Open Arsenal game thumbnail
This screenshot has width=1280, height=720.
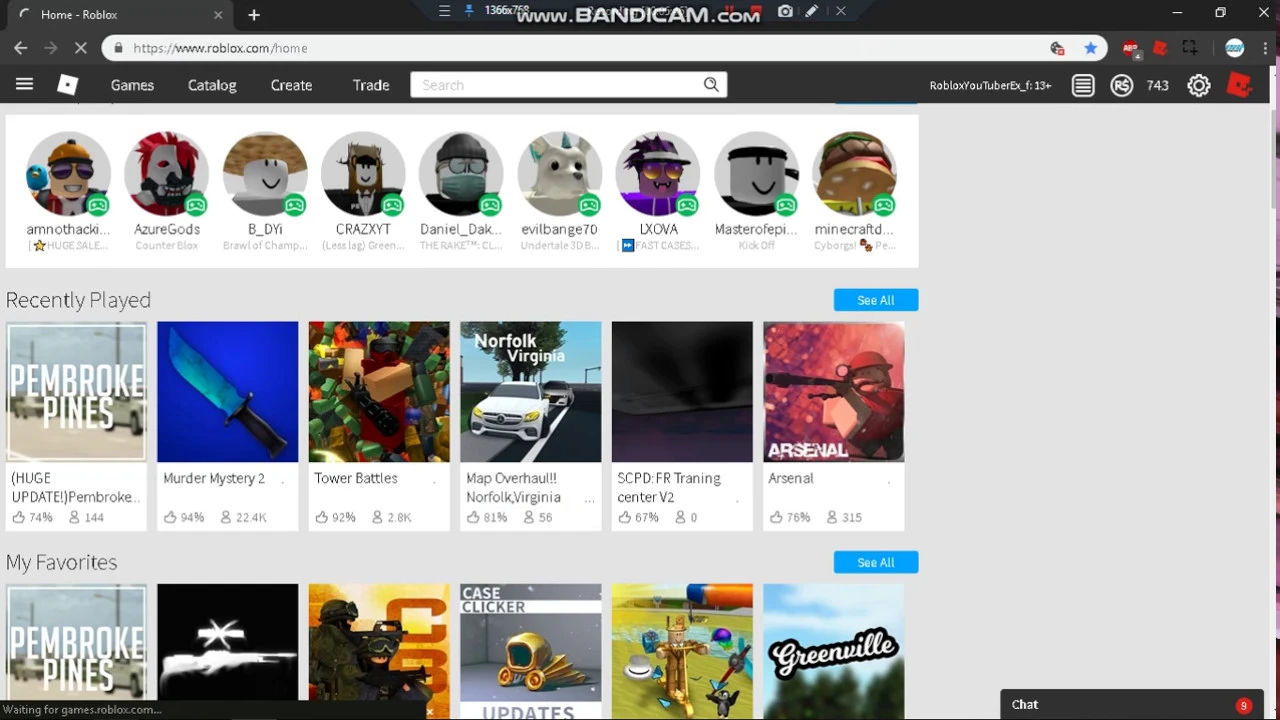834,392
